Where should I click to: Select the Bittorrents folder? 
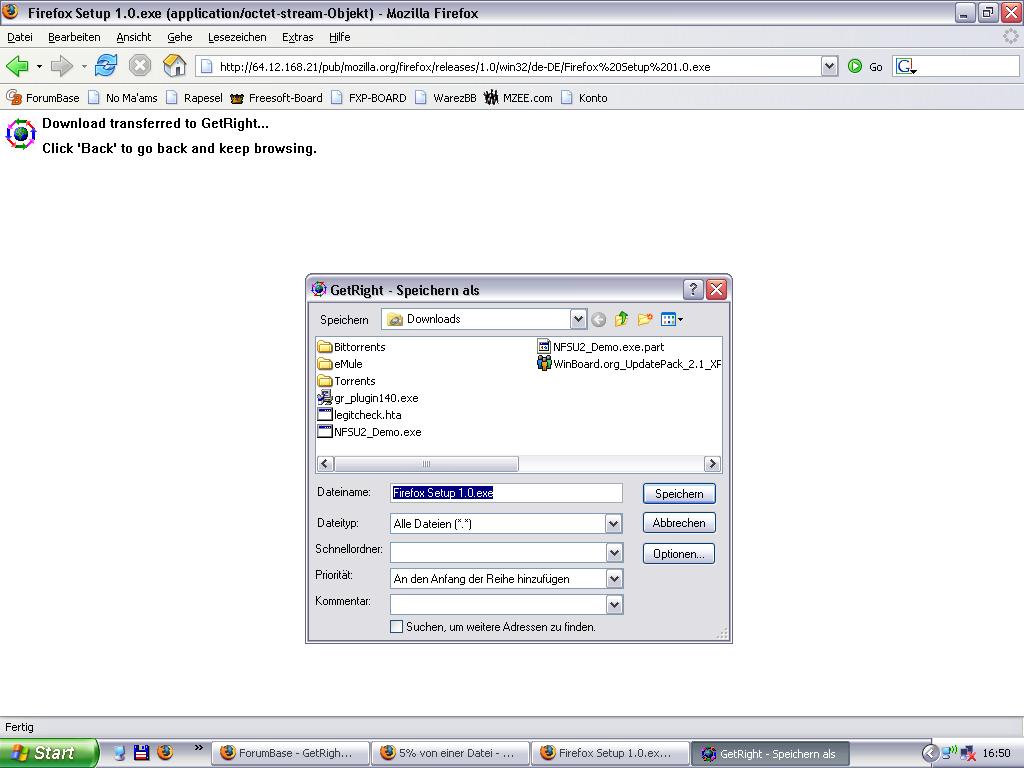(351, 347)
